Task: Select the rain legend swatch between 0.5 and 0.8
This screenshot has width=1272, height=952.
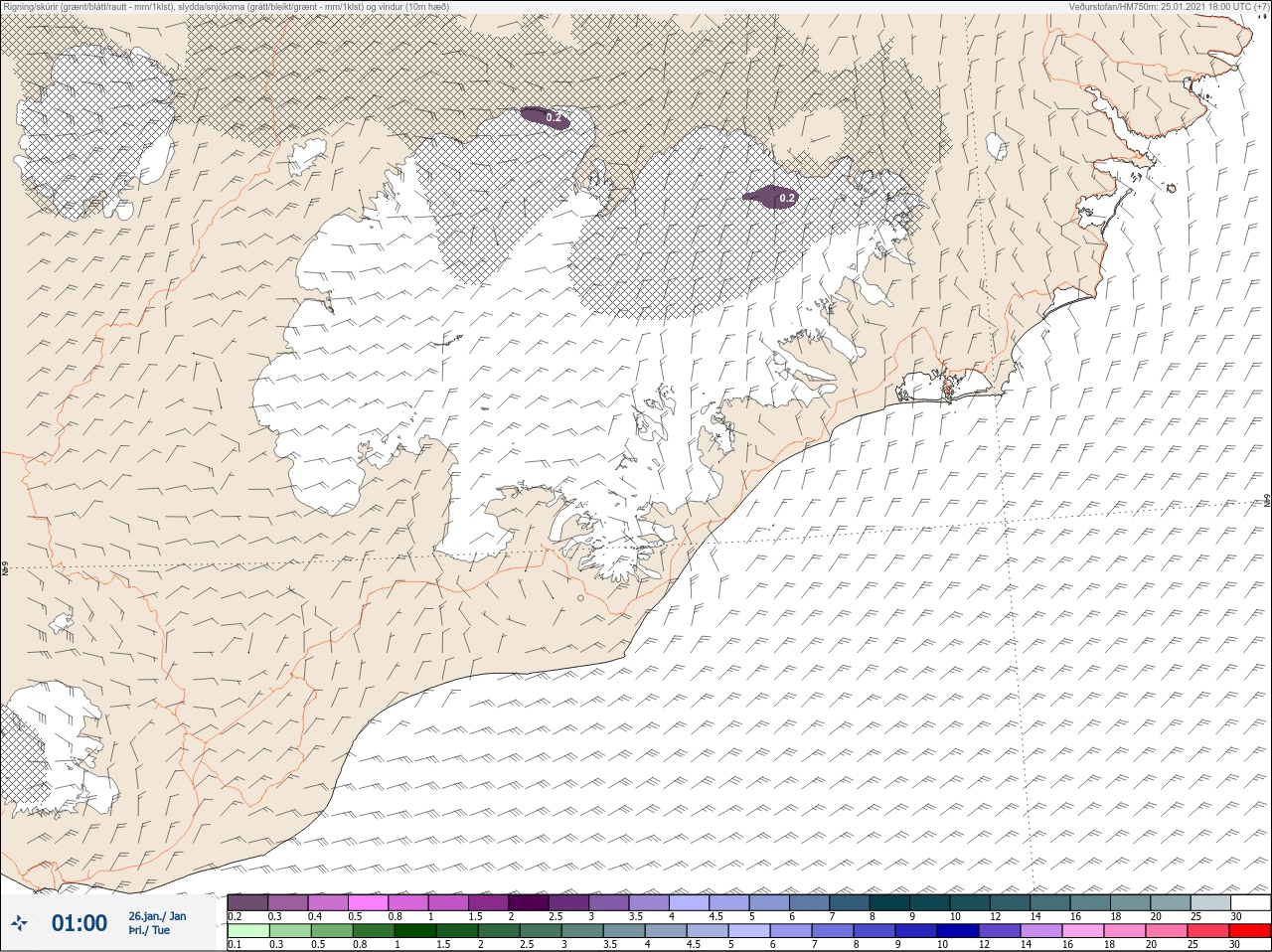Action: 332,931
